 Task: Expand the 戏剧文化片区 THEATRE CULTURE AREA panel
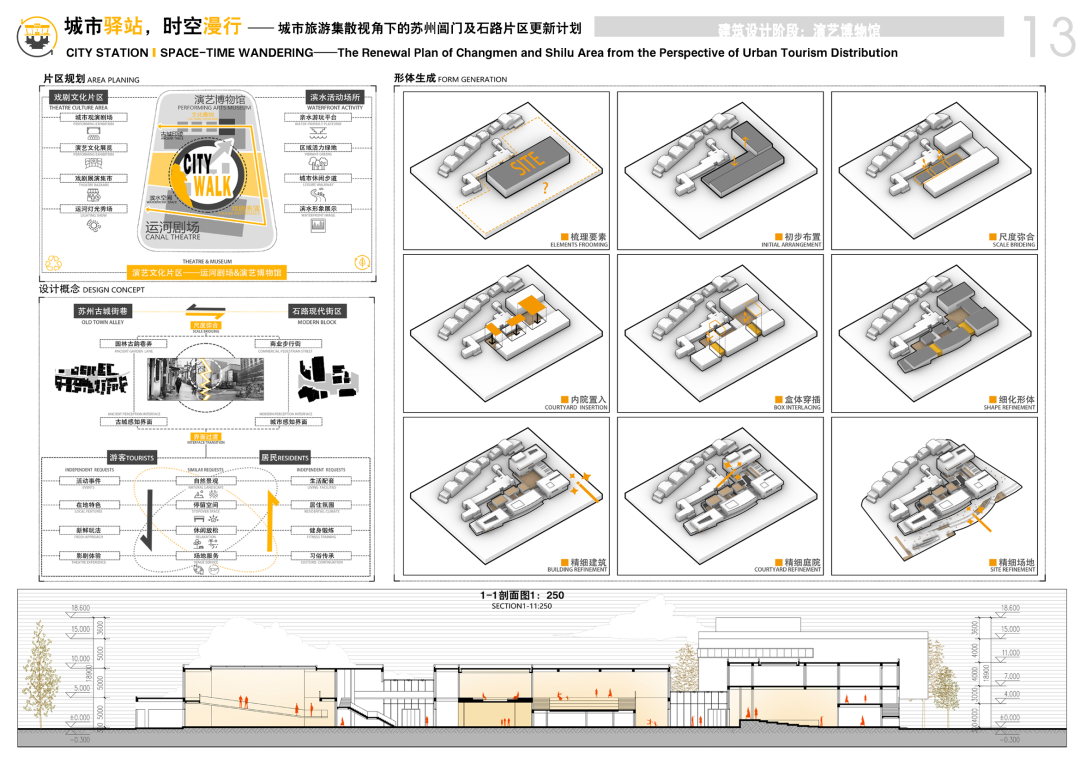tap(77, 96)
